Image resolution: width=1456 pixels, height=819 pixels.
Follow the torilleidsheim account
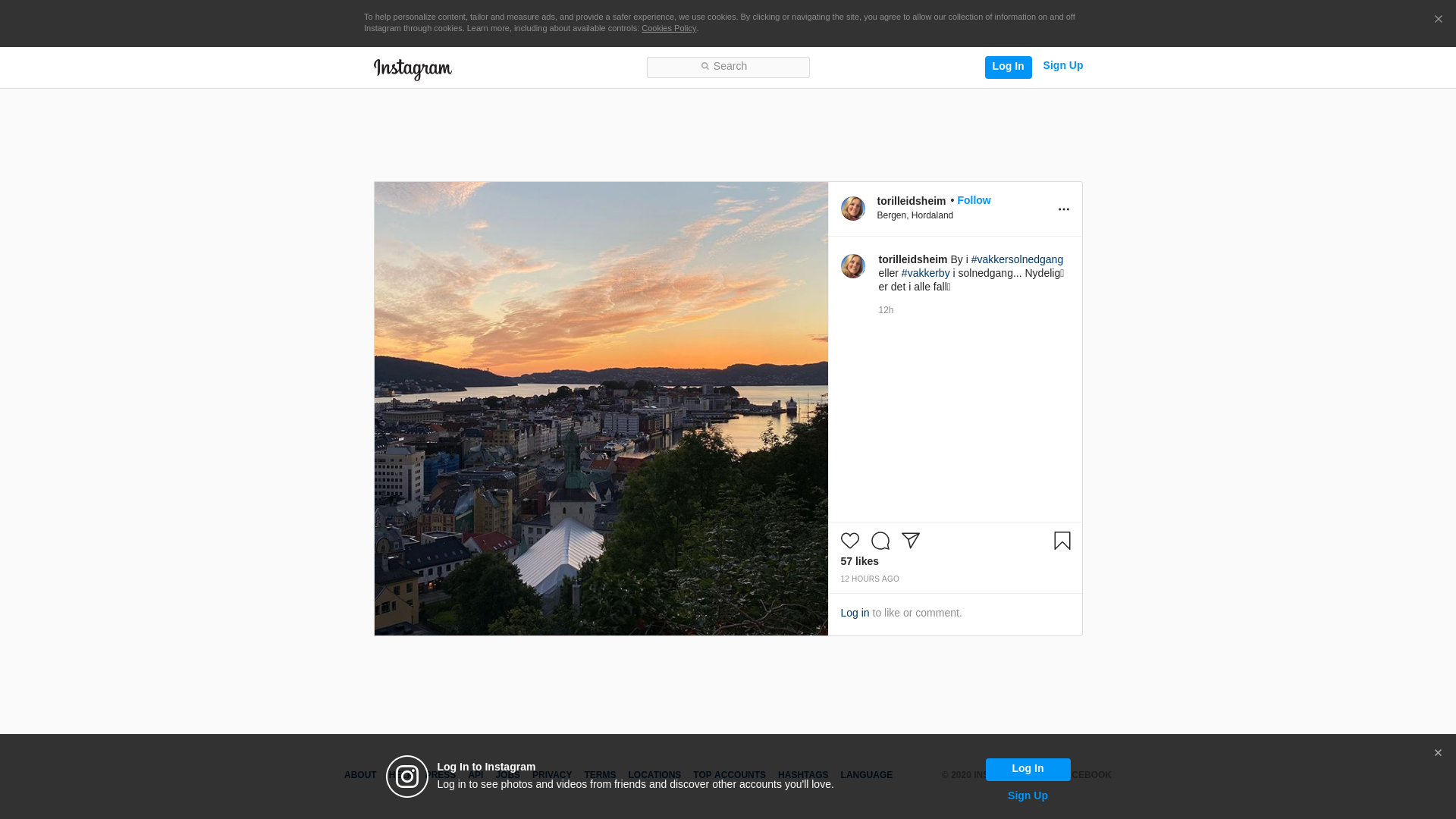coord(974,200)
